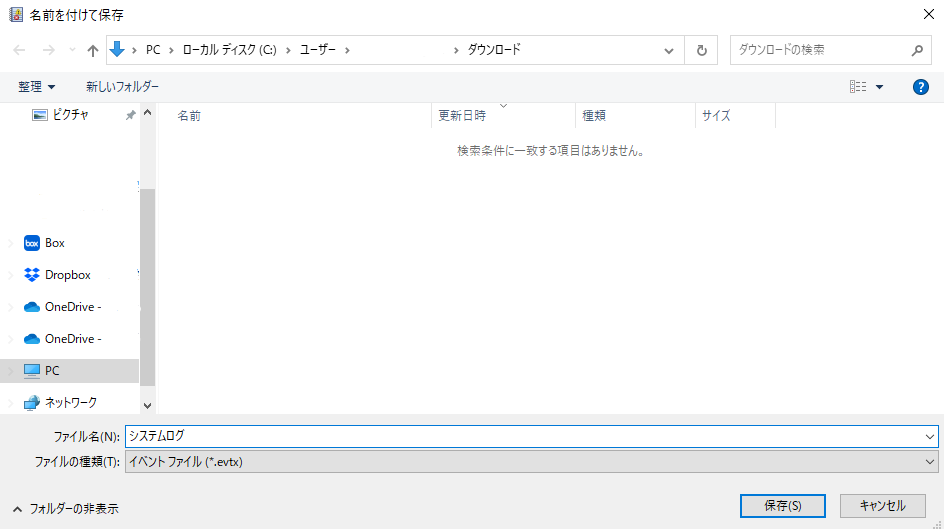Viewport: 944px width, 529px height.
Task: Expand the Box tree node
Action: coord(10,243)
